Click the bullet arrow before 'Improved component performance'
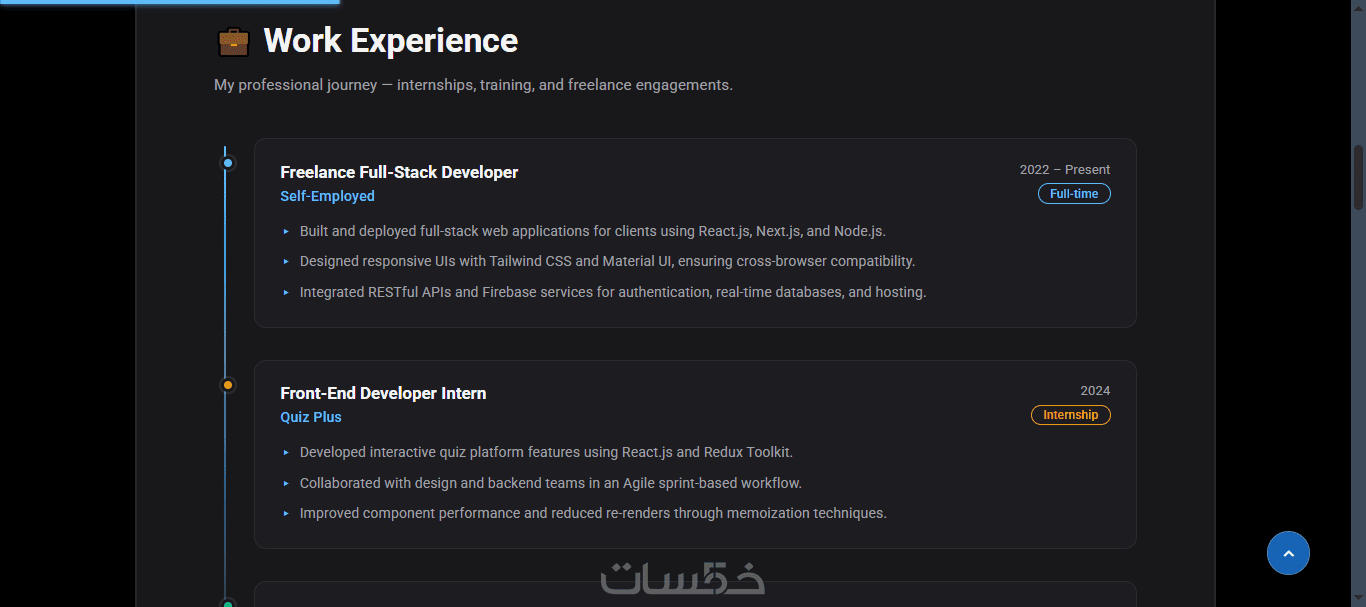The width and height of the screenshot is (1366, 607). point(286,514)
